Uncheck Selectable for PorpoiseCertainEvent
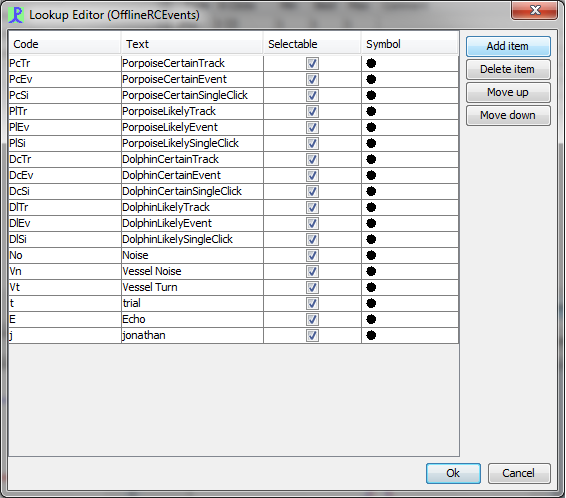The height and width of the screenshot is (498, 566). (312, 79)
